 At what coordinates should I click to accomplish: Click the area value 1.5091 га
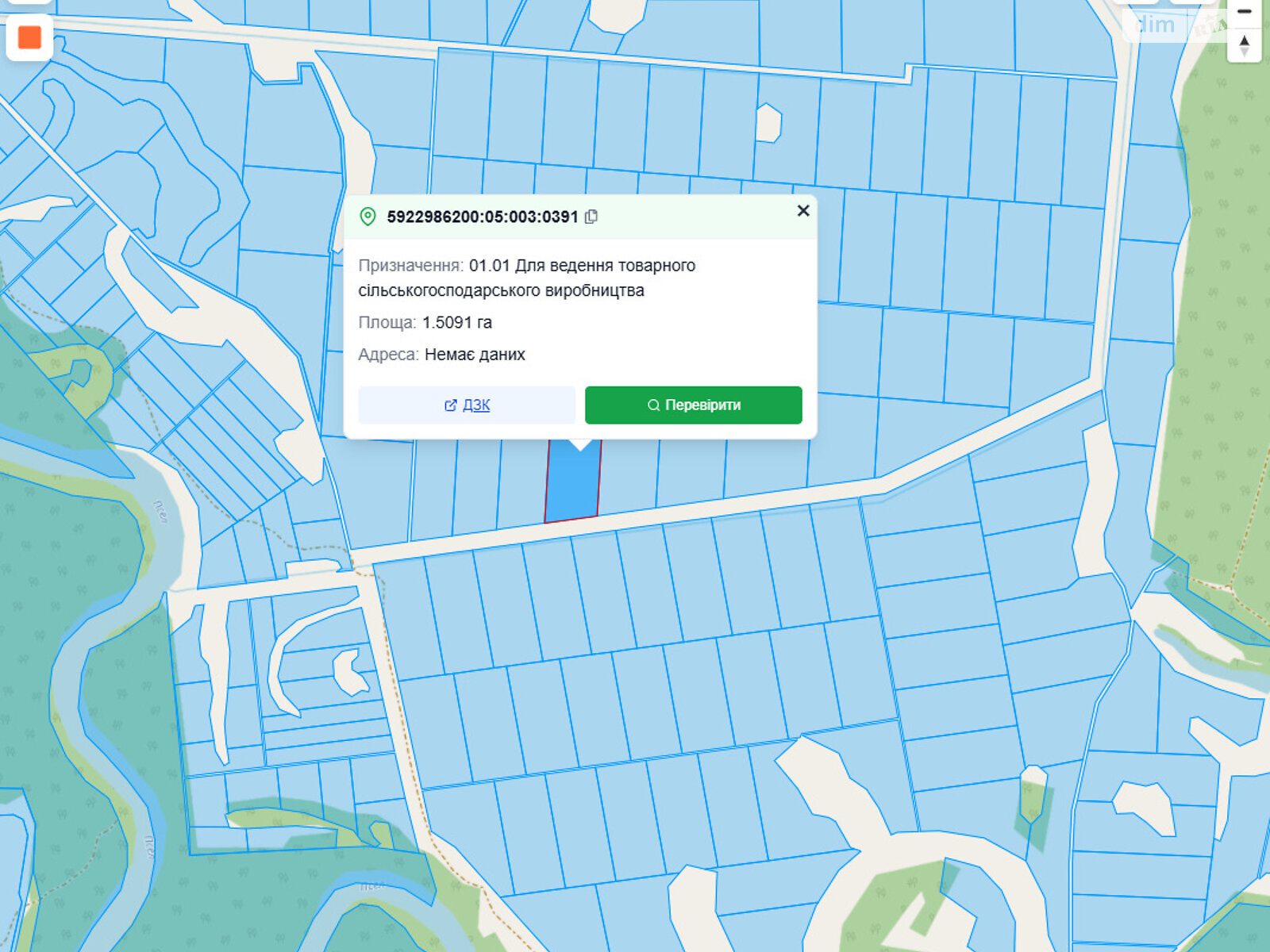[456, 323]
